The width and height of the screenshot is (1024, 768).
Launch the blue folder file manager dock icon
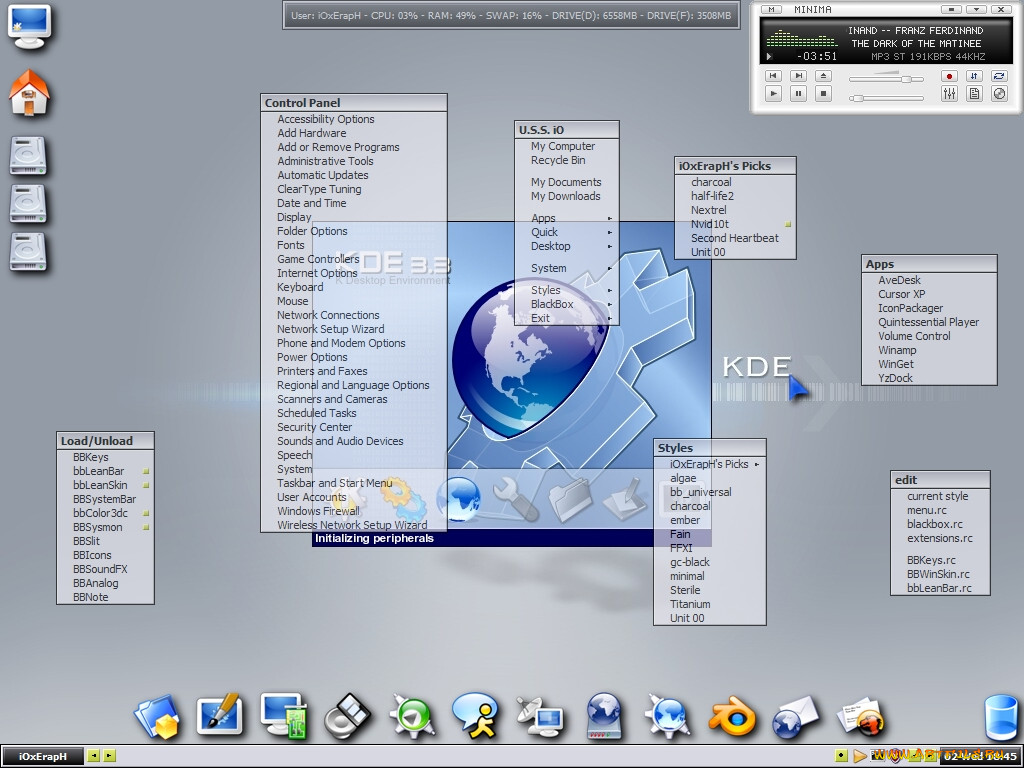tap(157, 716)
